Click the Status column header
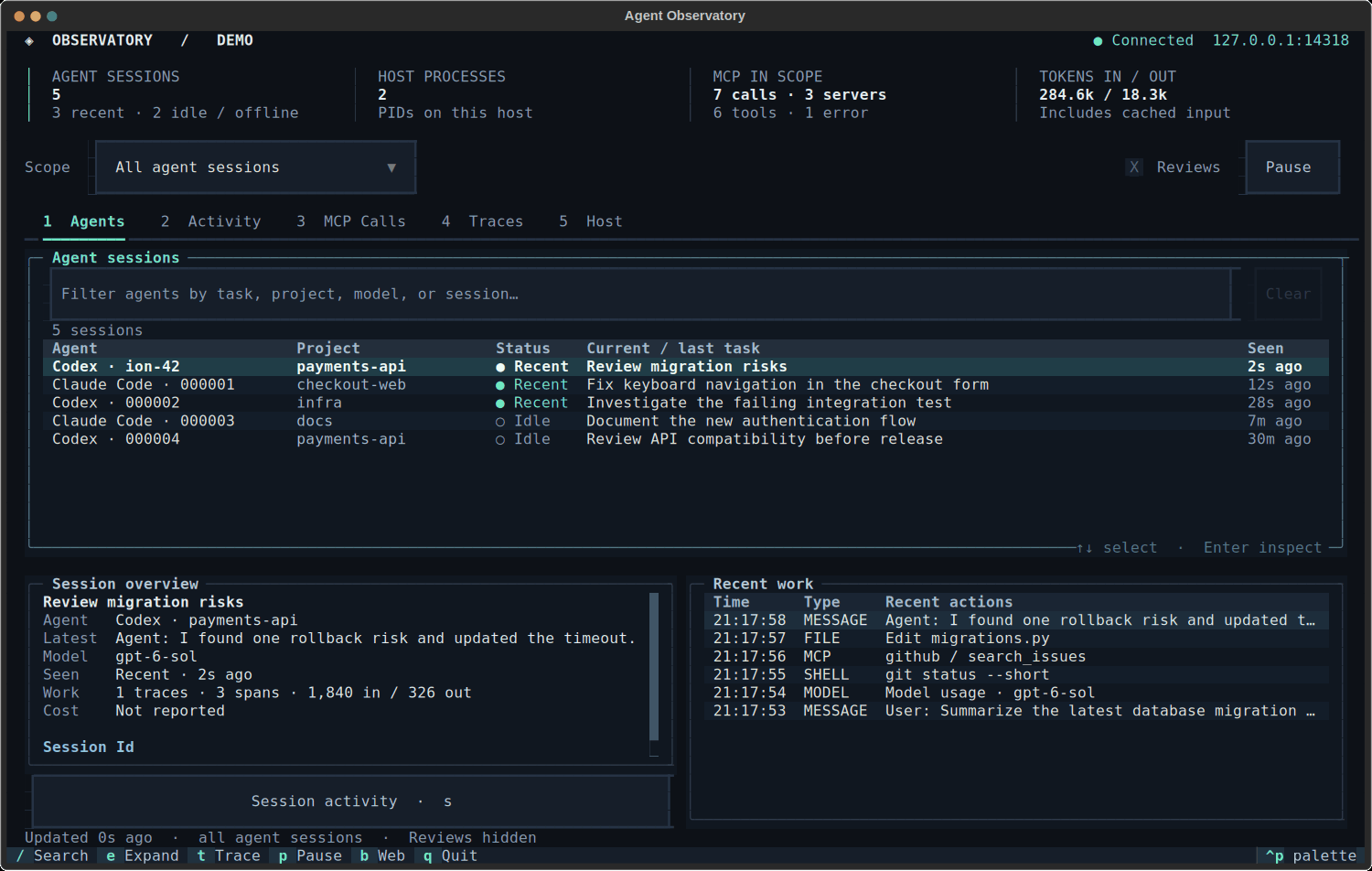The width and height of the screenshot is (1372, 871). (523, 349)
